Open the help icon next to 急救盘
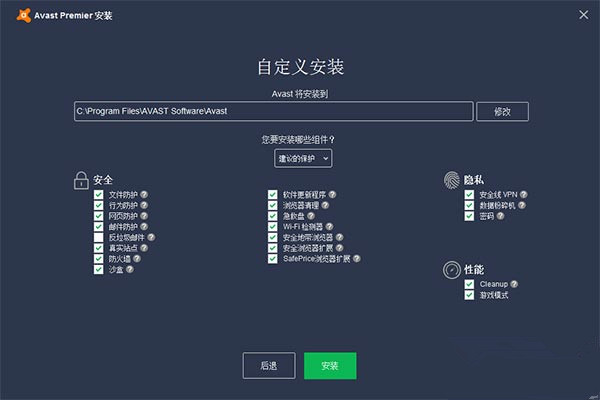This screenshot has height=400, width=600. [311, 216]
